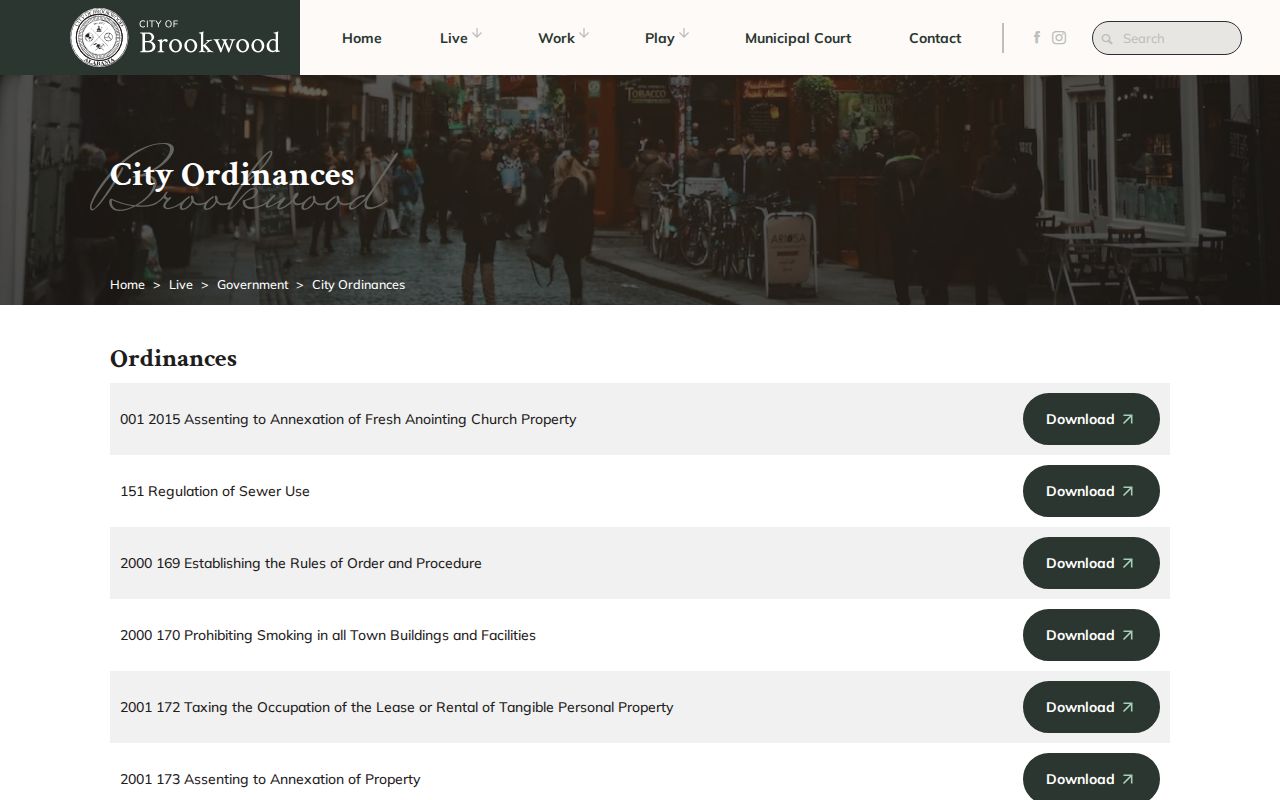The height and width of the screenshot is (800, 1280).
Task: Download 2000 170 Prohibiting Smoking ordinance
Action: (1091, 635)
